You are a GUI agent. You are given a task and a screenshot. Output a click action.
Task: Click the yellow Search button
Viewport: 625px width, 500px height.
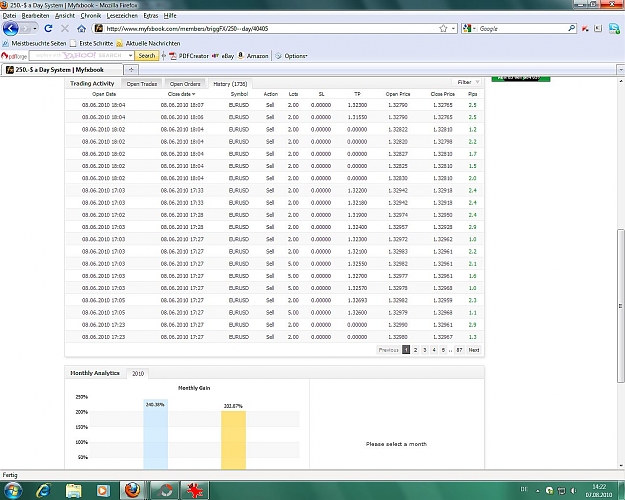(147, 55)
